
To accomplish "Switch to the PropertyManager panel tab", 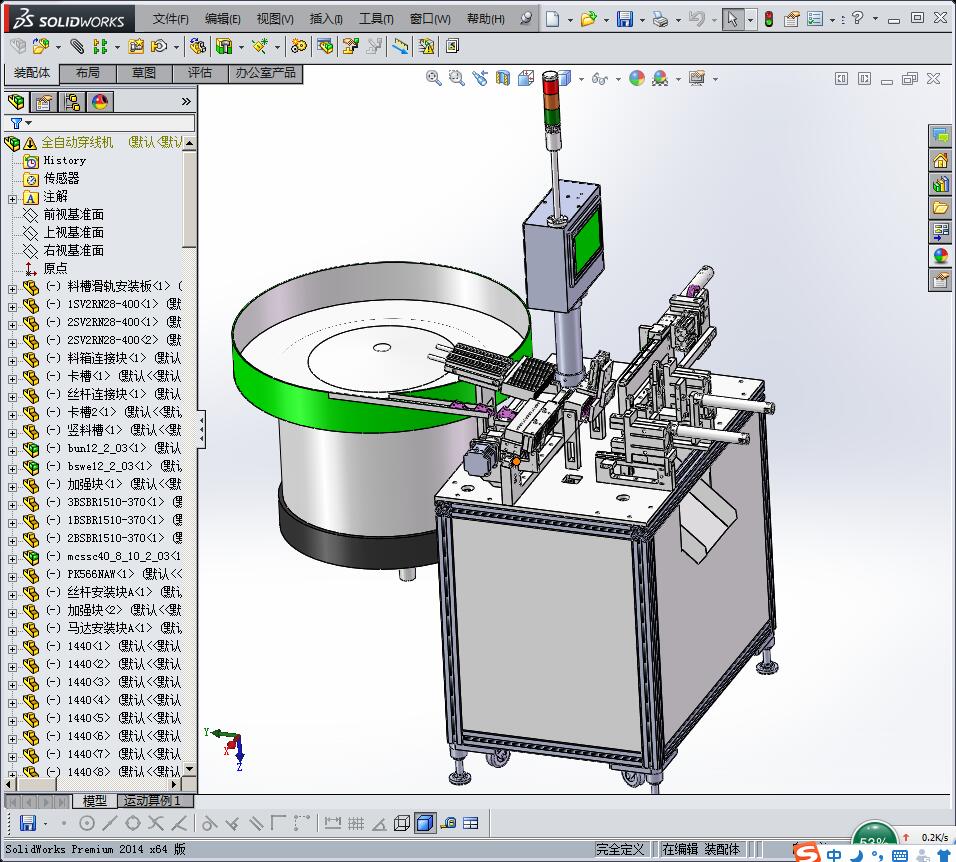I will [x=44, y=102].
